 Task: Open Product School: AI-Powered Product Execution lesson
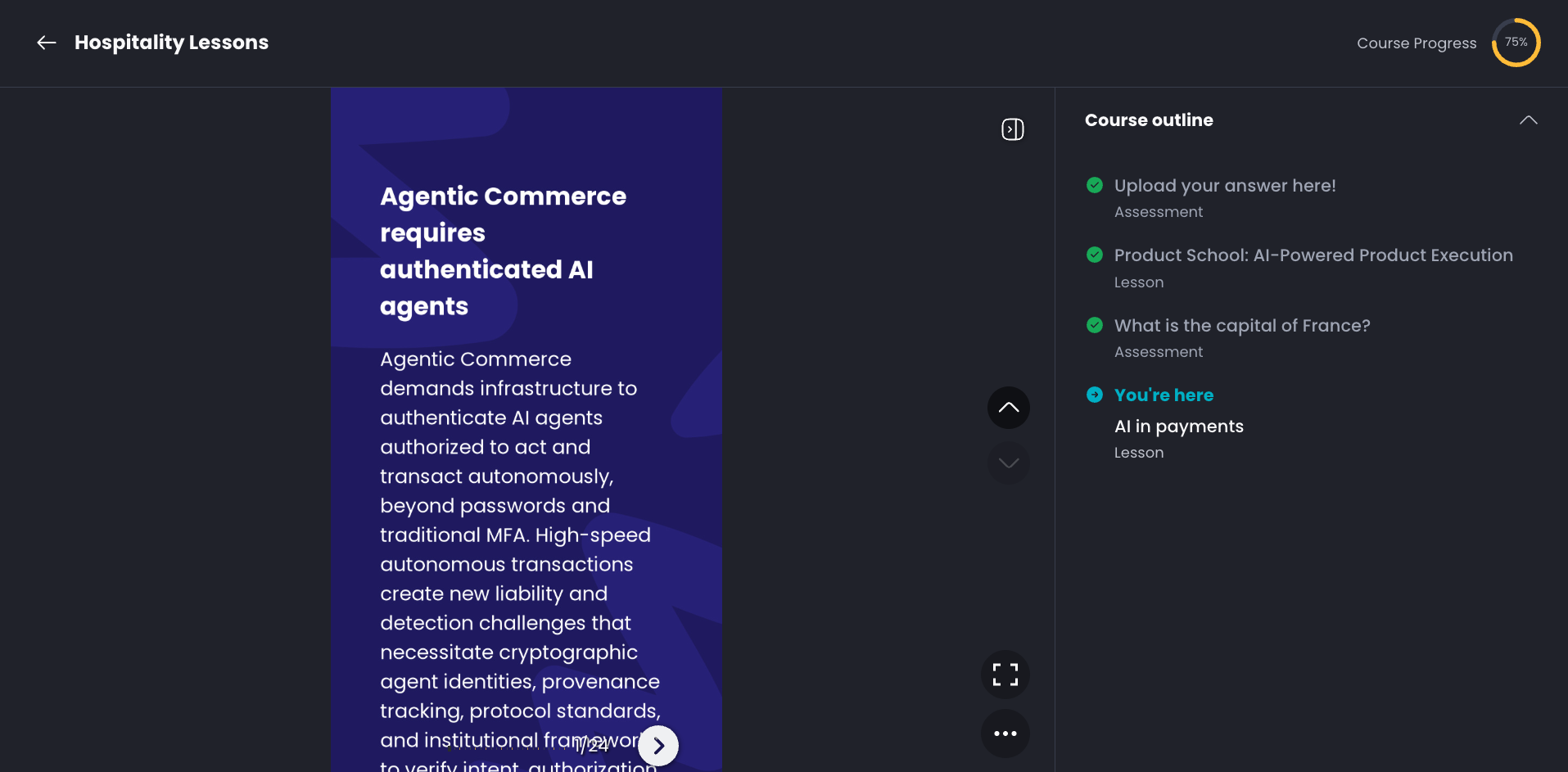[1313, 255]
